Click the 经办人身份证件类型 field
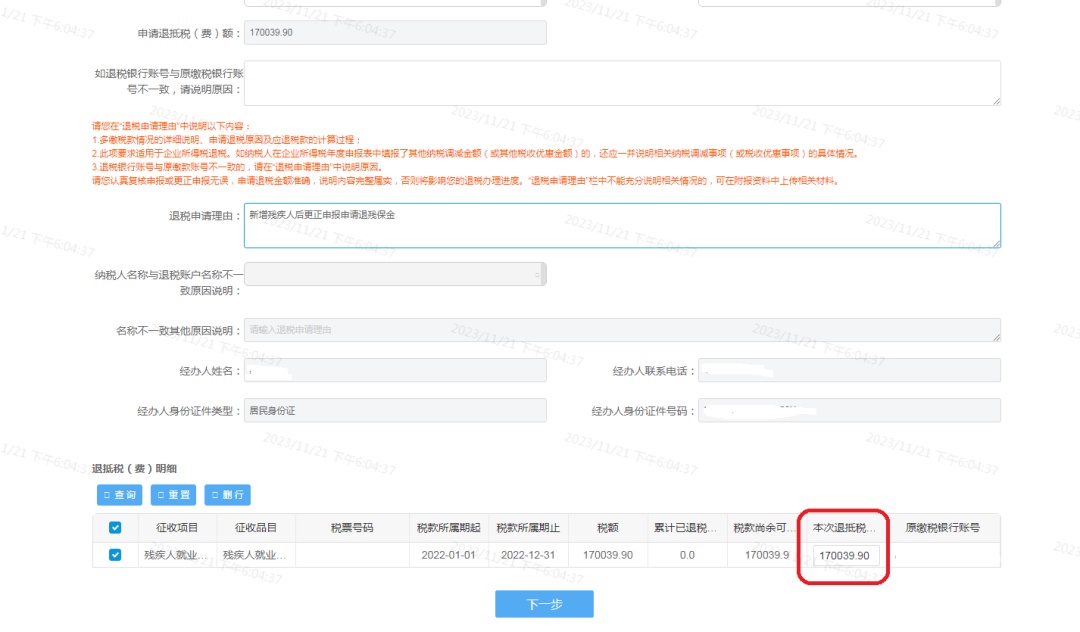1080x632 pixels. pyautogui.click(x=395, y=411)
